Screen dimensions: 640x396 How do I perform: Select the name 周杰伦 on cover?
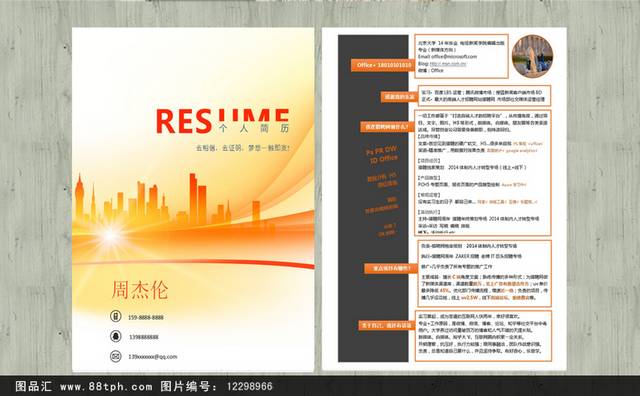pyautogui.click(x=140, y=290)
